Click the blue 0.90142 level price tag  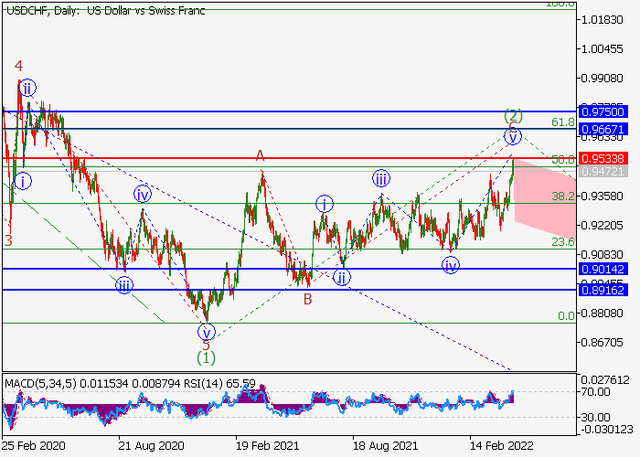[x=603, y=269]
